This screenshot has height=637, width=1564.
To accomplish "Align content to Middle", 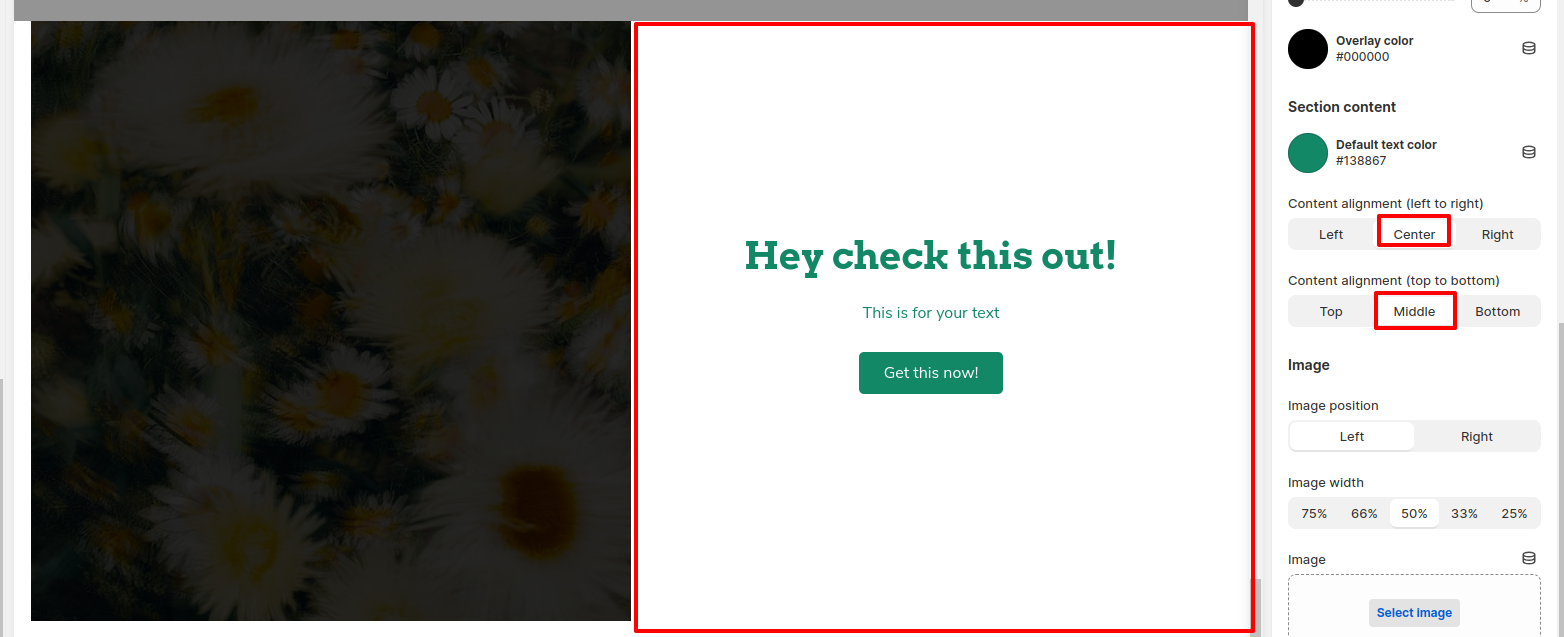I will point(1414,311).
